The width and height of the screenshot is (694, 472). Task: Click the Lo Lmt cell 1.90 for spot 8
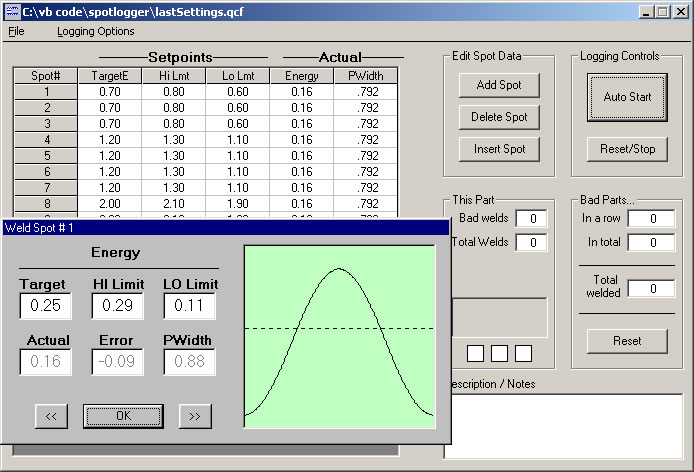point(238,204)
